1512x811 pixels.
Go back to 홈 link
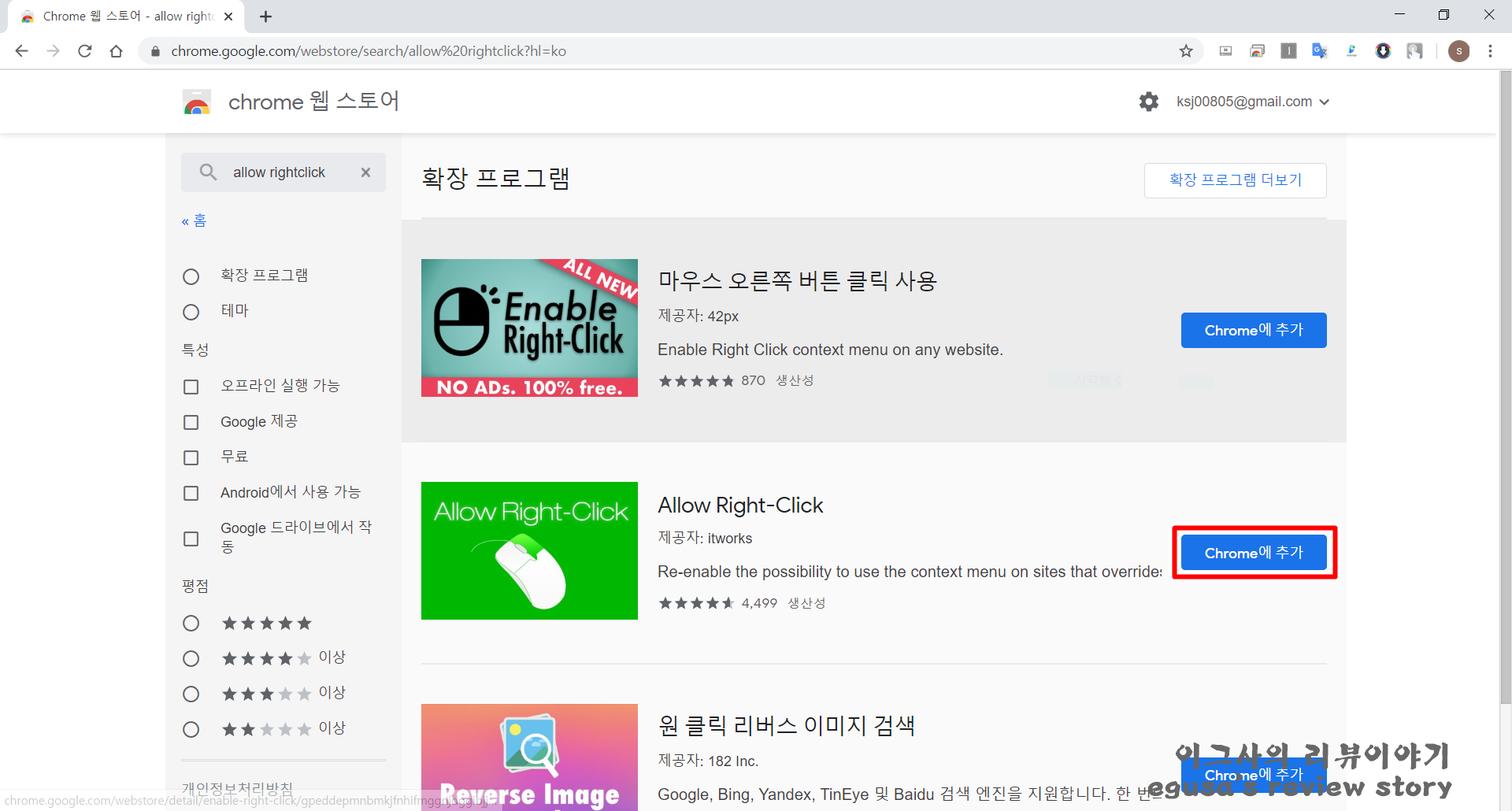(194, 220)
